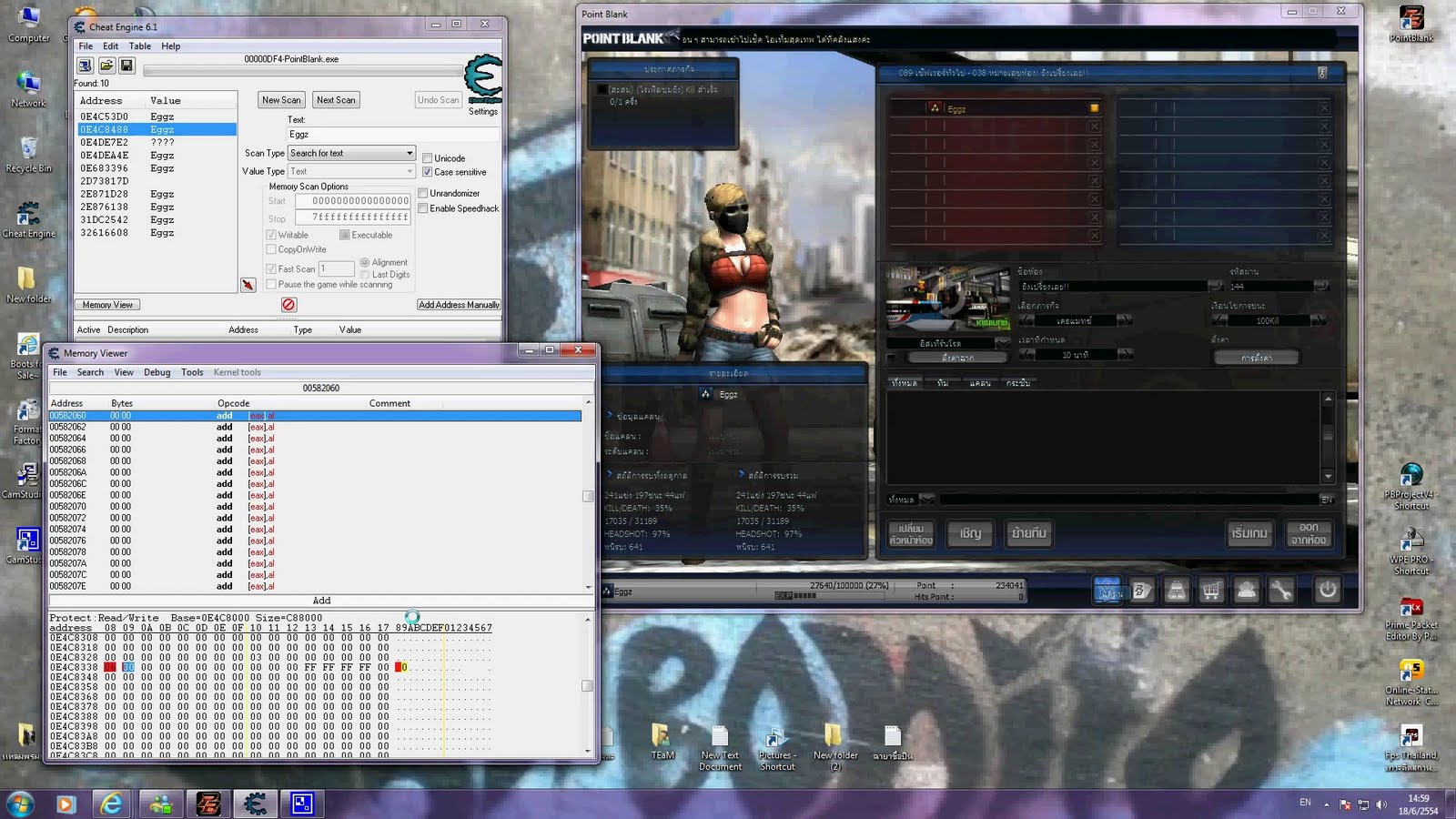Click the Next Scan button
The height and width of the screenshot is (819, 1456).
pyautogui.click(x=336, y=100)
